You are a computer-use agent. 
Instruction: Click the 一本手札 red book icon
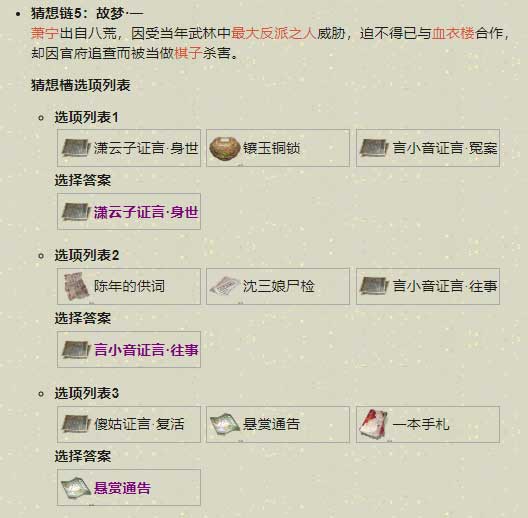click(x=373, y=424)
